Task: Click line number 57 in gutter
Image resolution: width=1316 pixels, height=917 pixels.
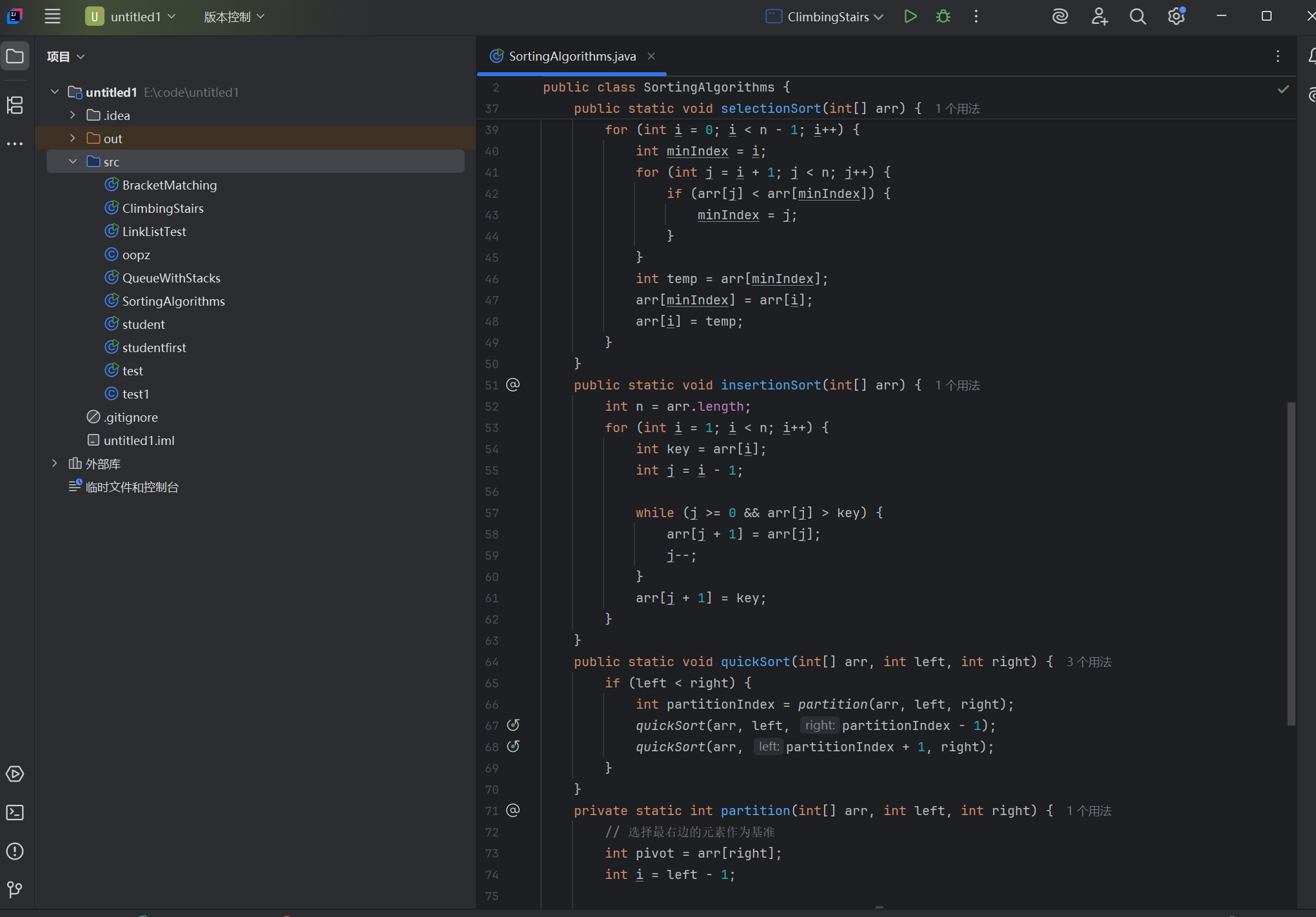Action: click(x=492, y=513)
